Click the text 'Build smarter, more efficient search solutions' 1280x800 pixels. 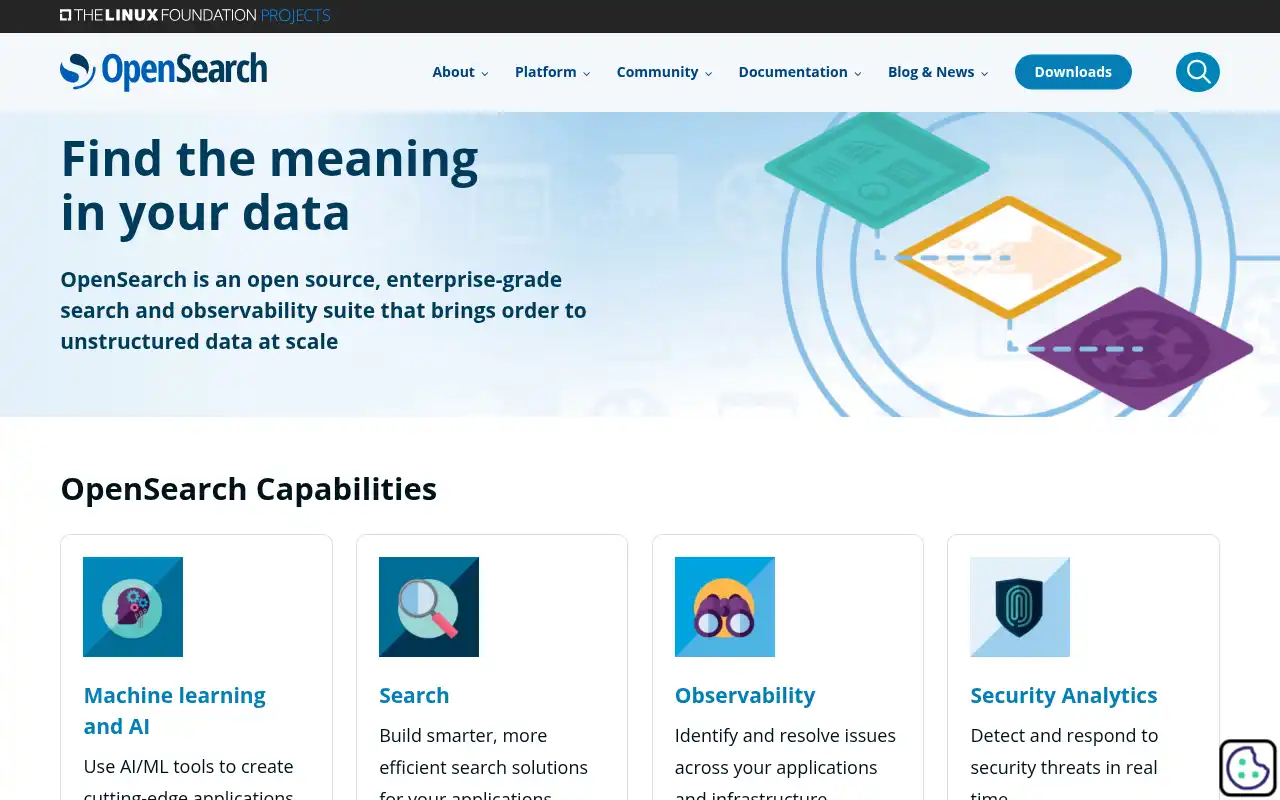[483, 751]
